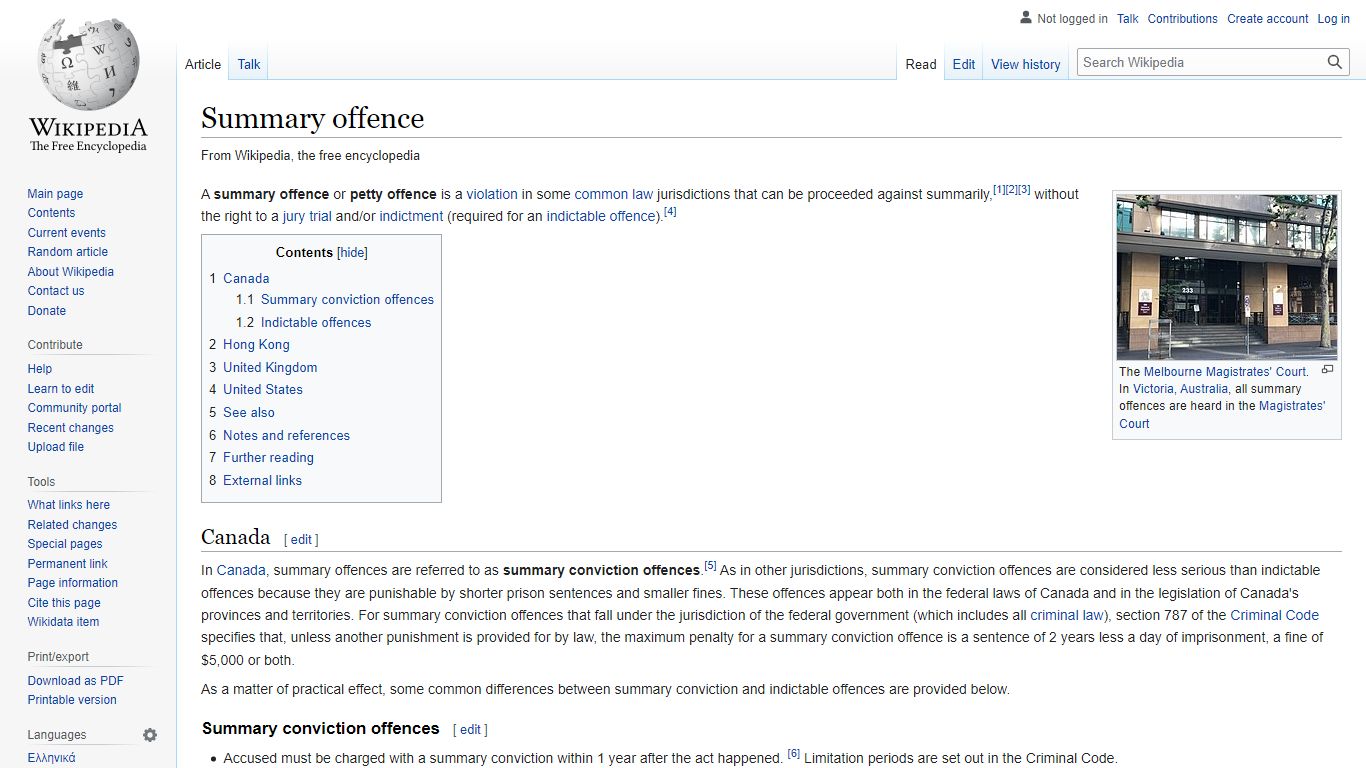
Task: Click Contact us link
Action: coord(56,291)
